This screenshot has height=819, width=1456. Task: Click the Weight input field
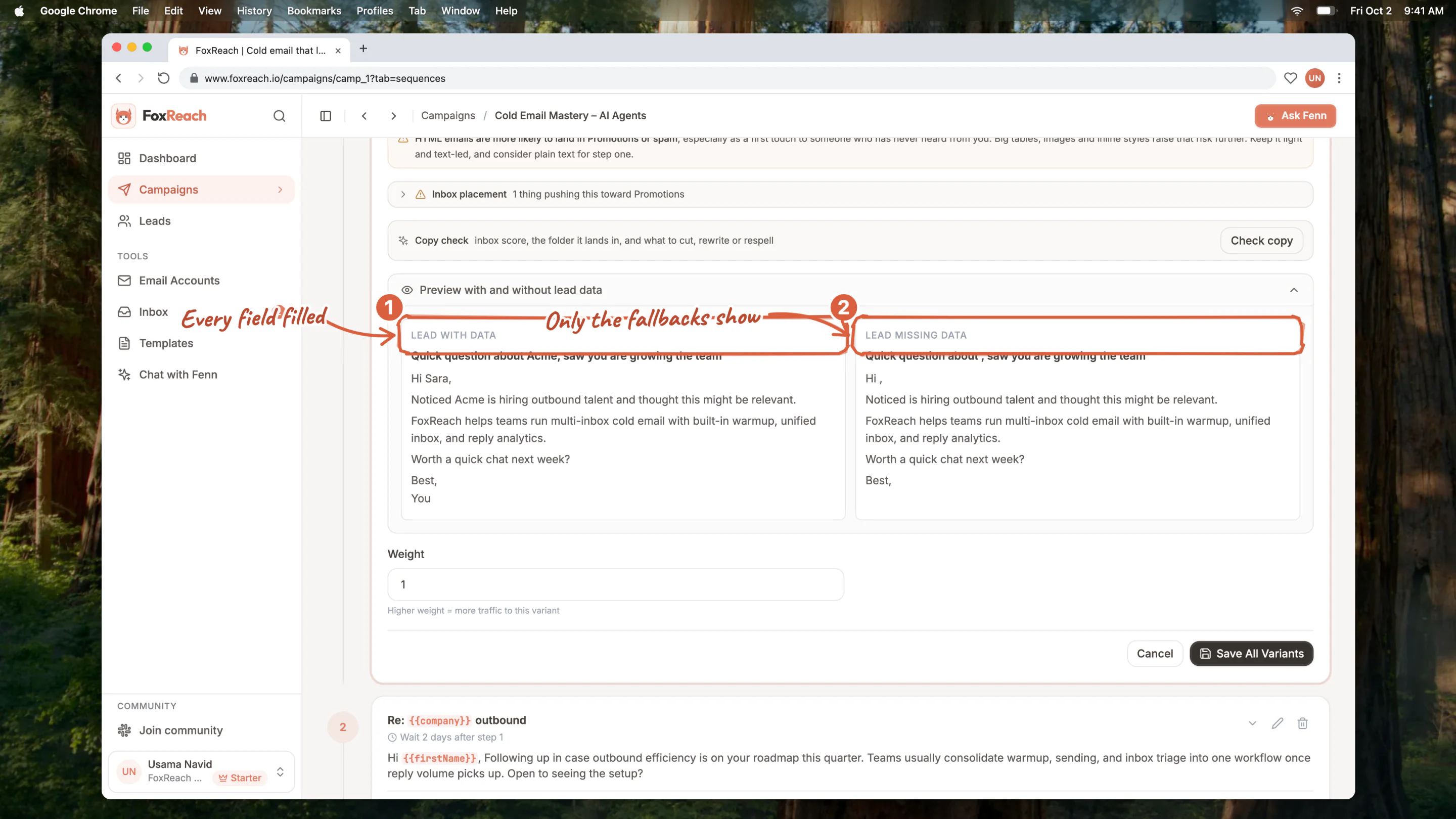[616, 584]
